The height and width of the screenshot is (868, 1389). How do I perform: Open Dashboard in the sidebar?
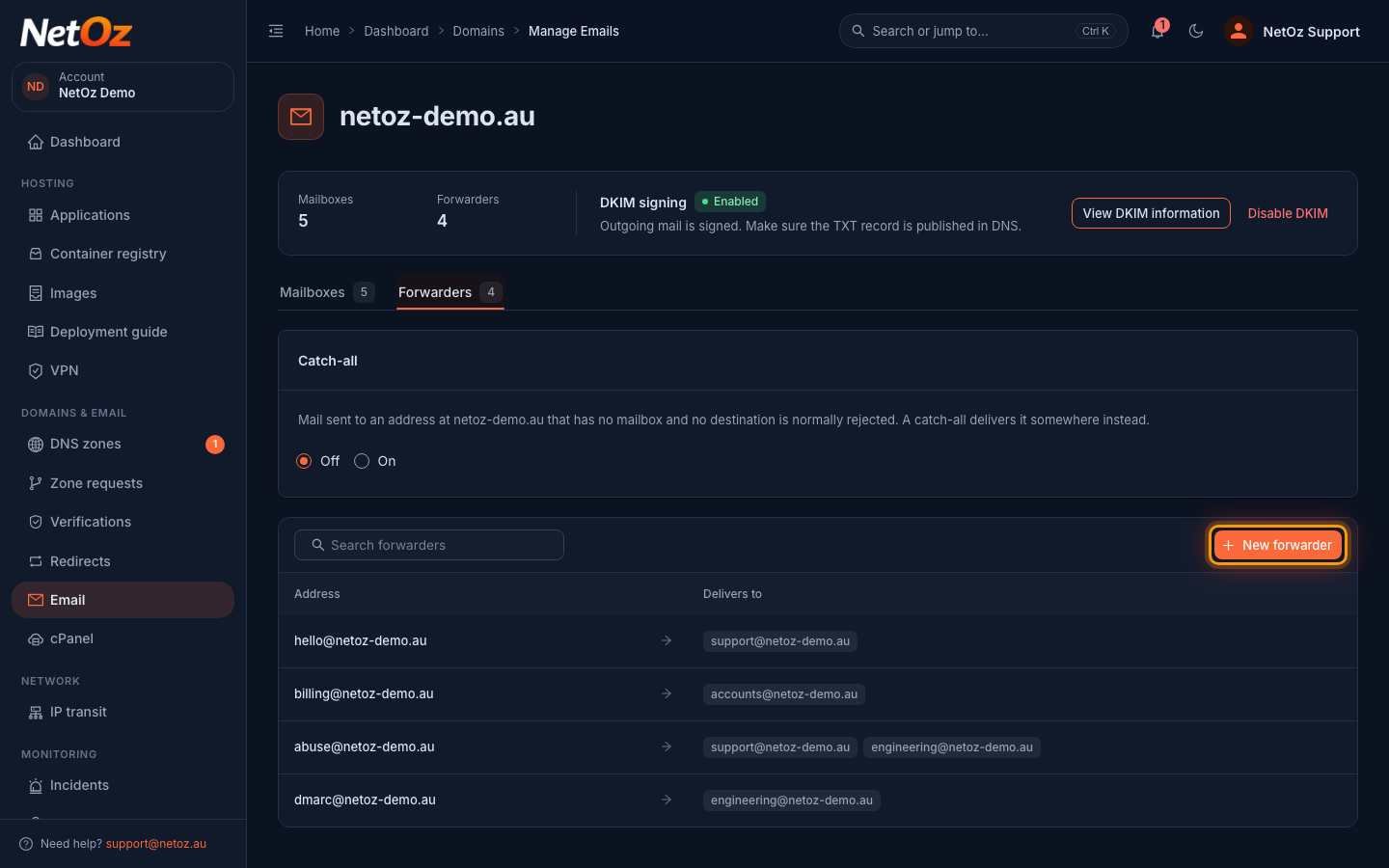pyautogui.click(x=123, y=142)
